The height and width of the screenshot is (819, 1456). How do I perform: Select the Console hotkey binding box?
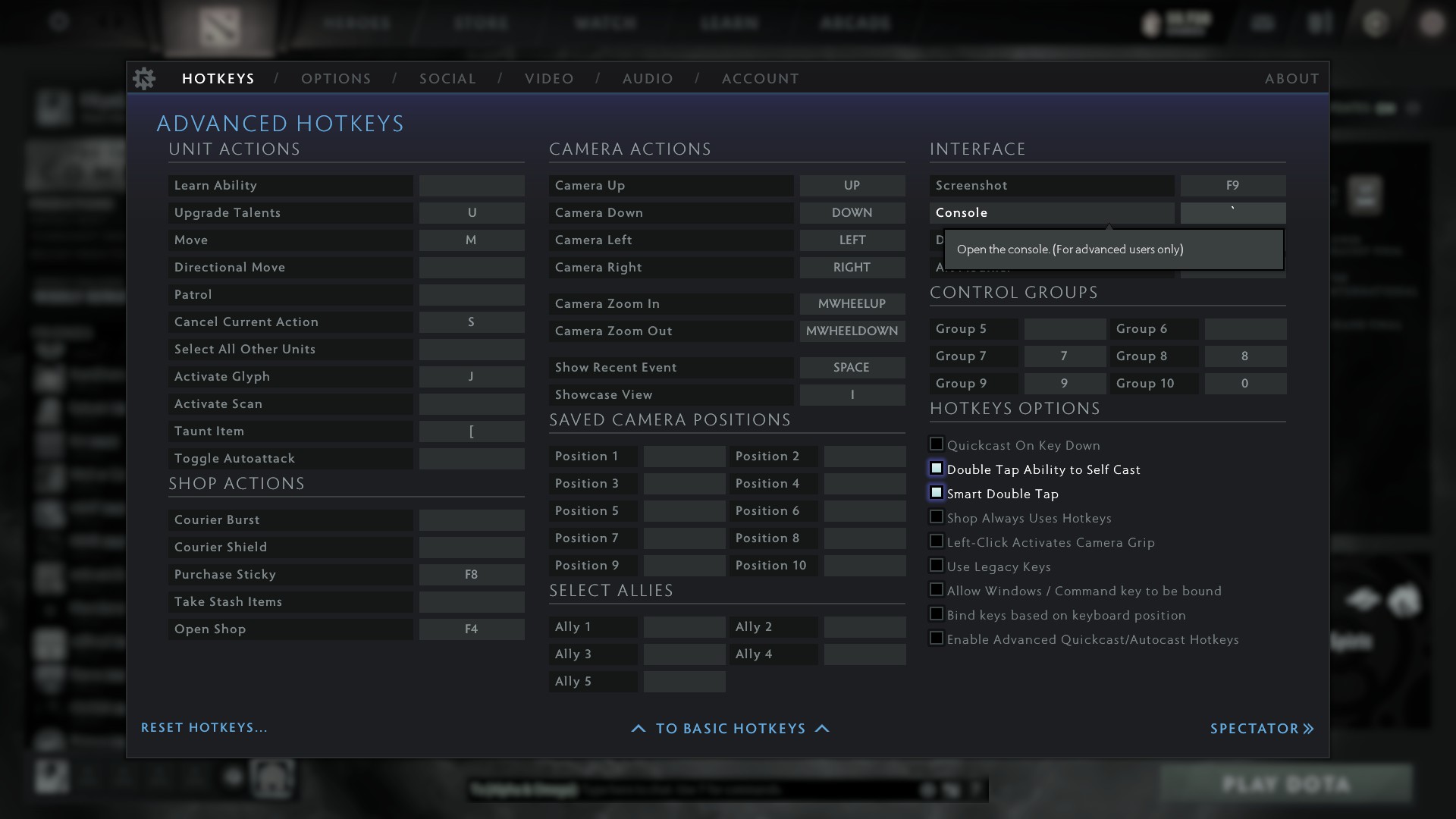[1232, 213]
